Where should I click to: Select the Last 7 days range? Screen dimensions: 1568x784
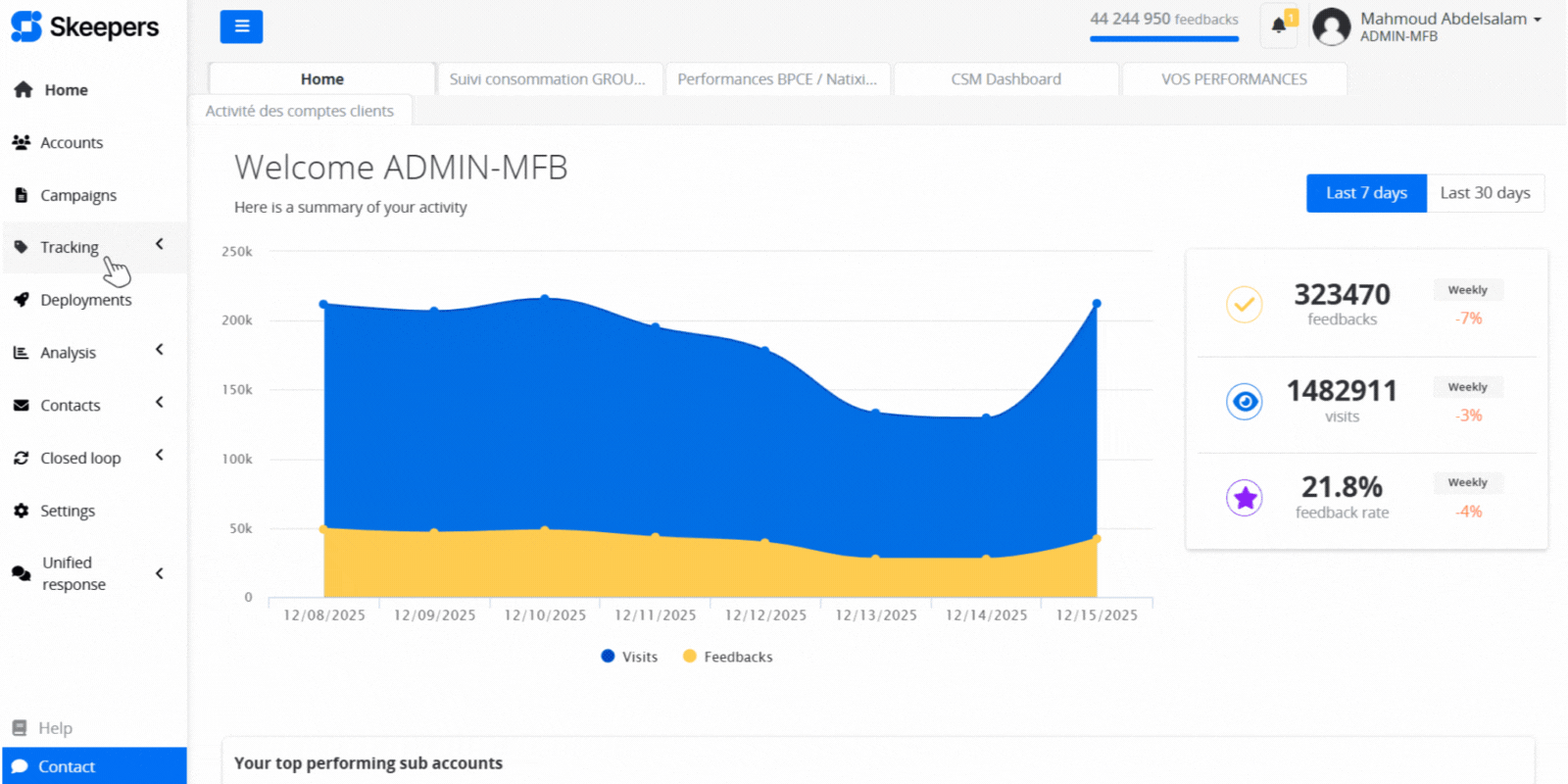[1365, 193]
